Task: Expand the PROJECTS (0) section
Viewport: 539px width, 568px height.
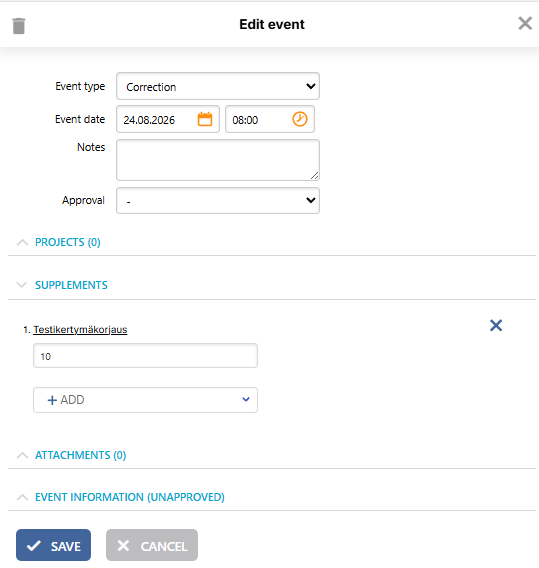Action: [x=67, y=242]
